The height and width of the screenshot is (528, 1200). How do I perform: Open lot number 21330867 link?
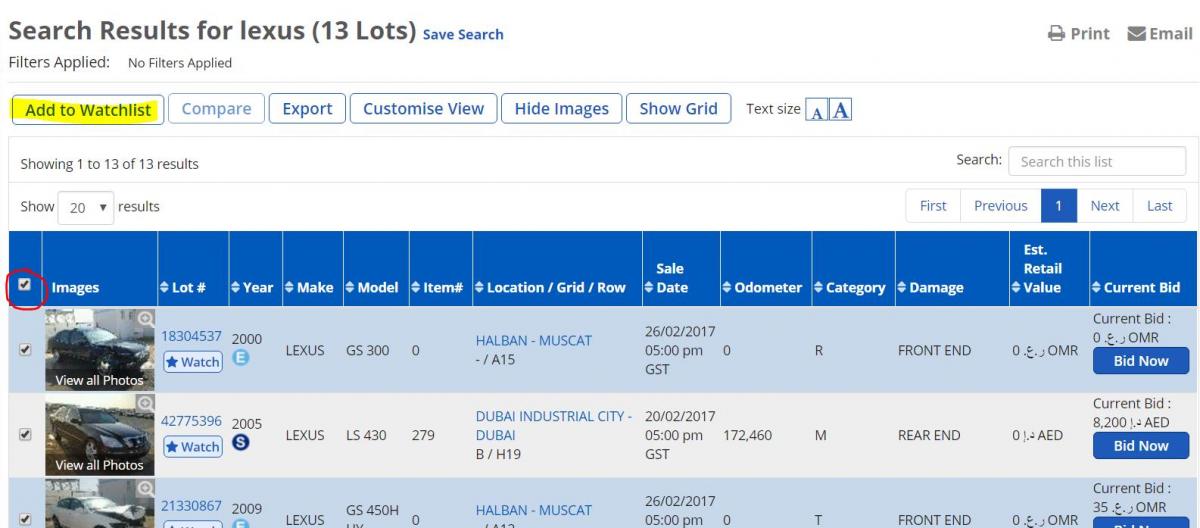coord(193,507)
